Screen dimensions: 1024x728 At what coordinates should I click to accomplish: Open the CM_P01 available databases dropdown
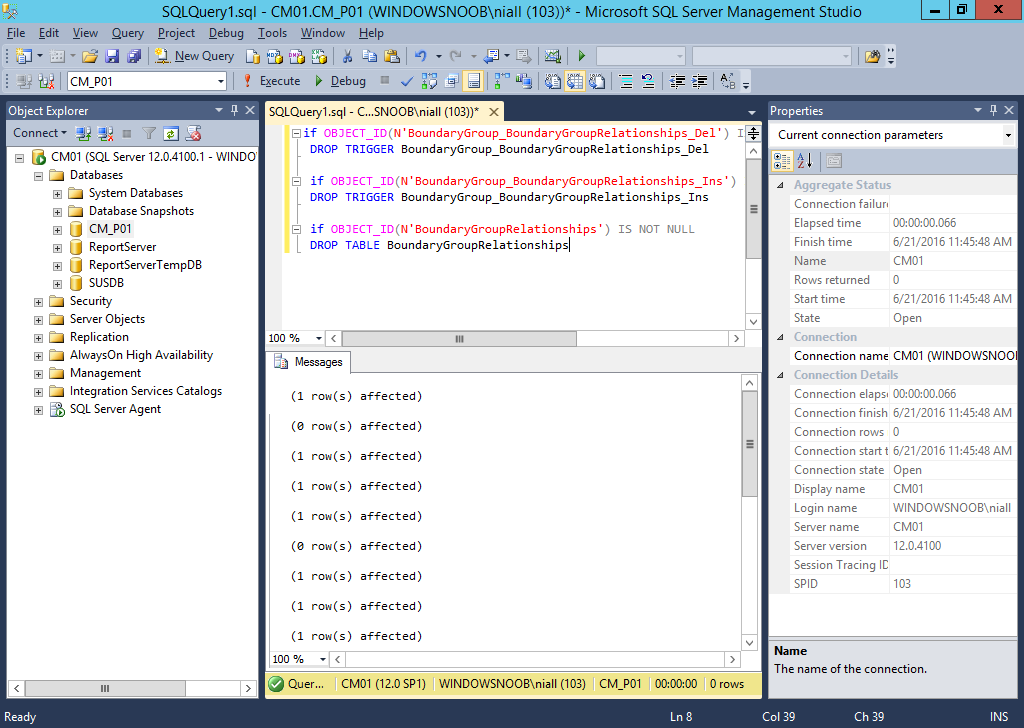221,82
